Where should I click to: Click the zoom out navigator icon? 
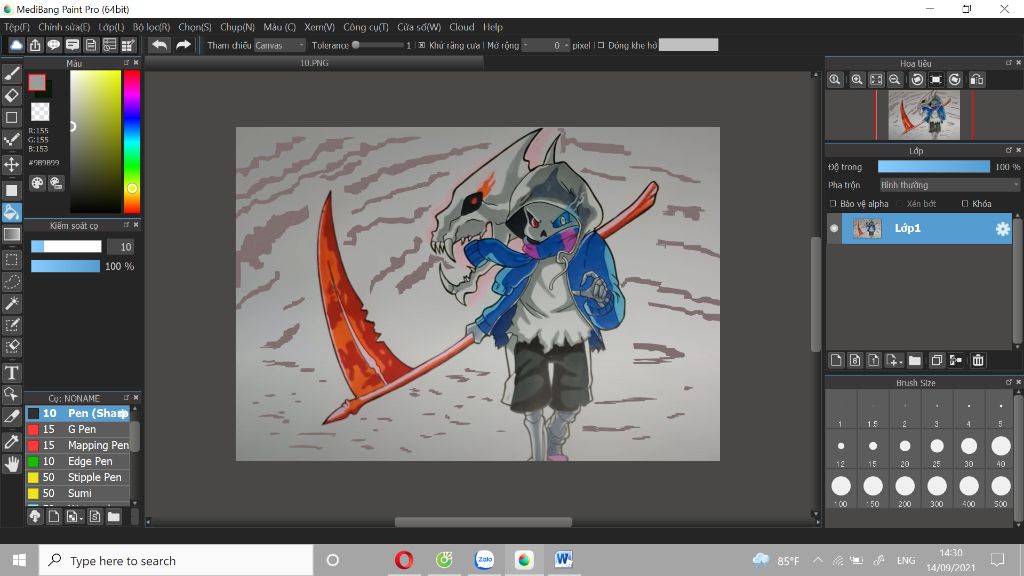895,80
